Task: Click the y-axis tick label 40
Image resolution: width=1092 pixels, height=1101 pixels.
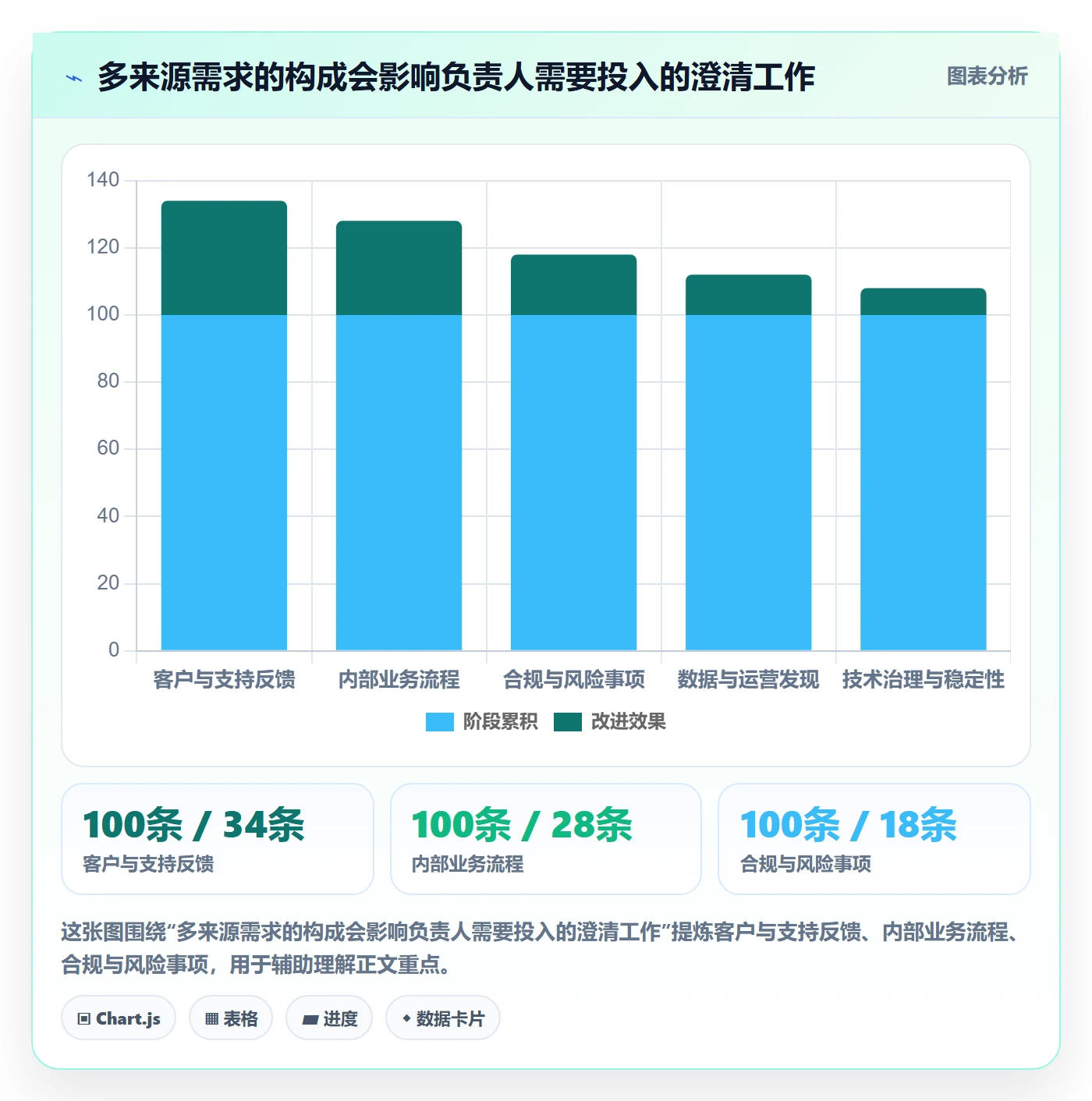Action: click(108, 515)
